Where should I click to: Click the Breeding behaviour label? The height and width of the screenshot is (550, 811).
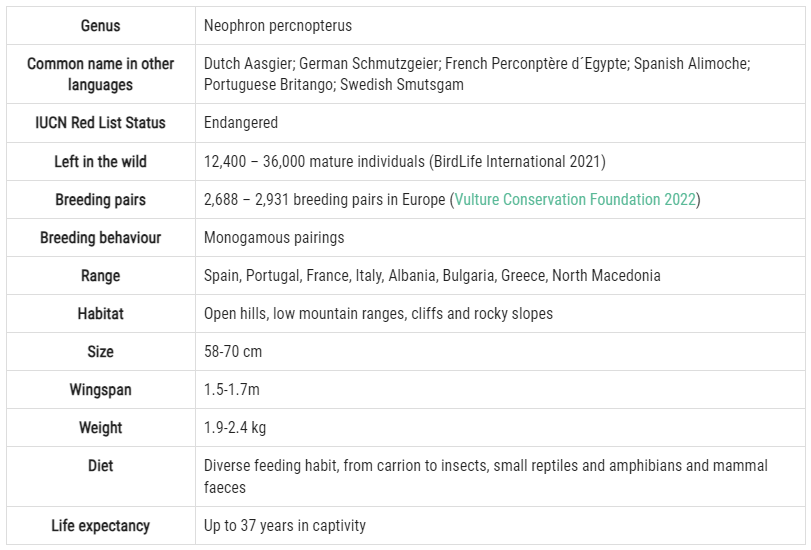100,238
